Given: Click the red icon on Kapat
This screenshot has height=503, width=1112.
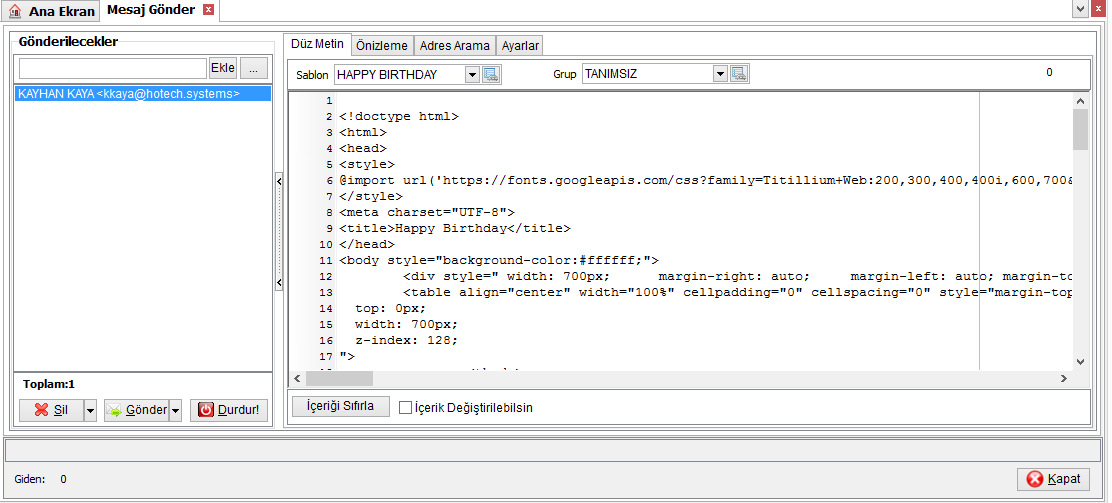Looking at the screenshot, I should pos(1035,480).
